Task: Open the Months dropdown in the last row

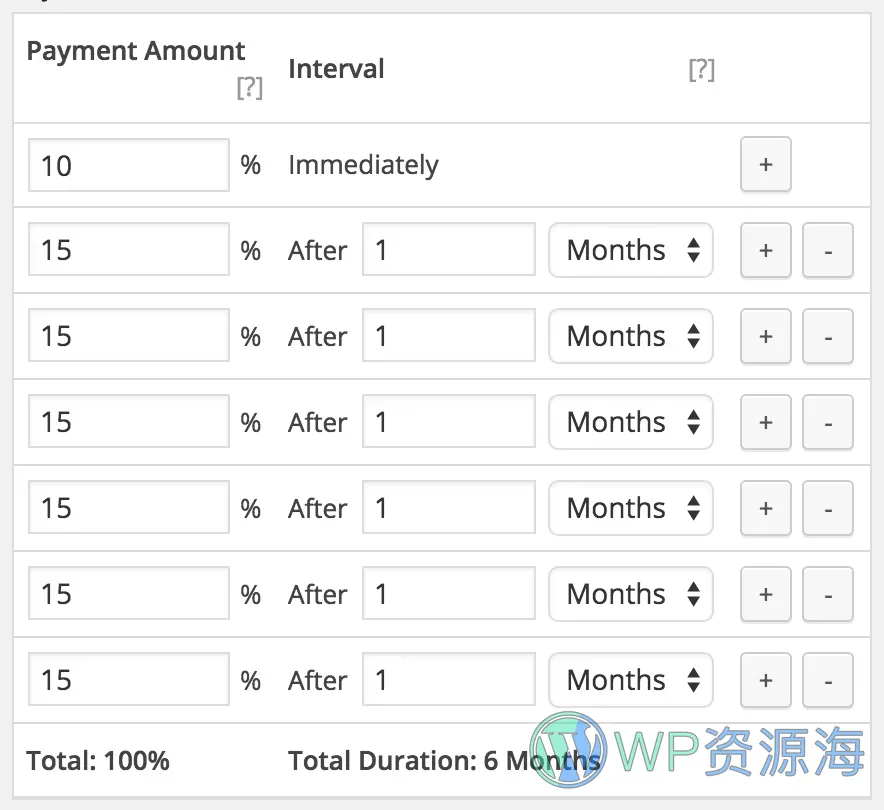Action: point(631,680)
